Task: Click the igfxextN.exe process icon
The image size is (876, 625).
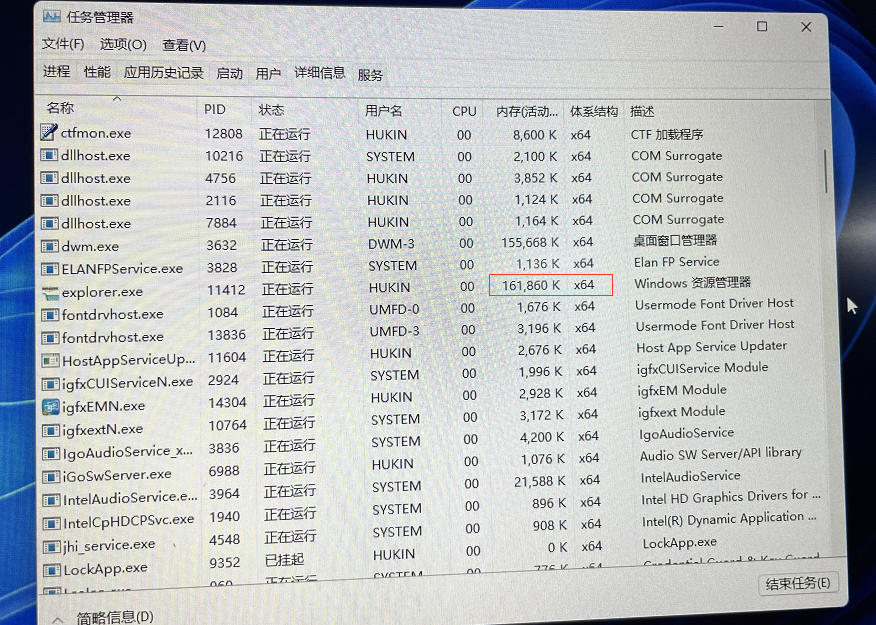Action: [x=50, y=430]
